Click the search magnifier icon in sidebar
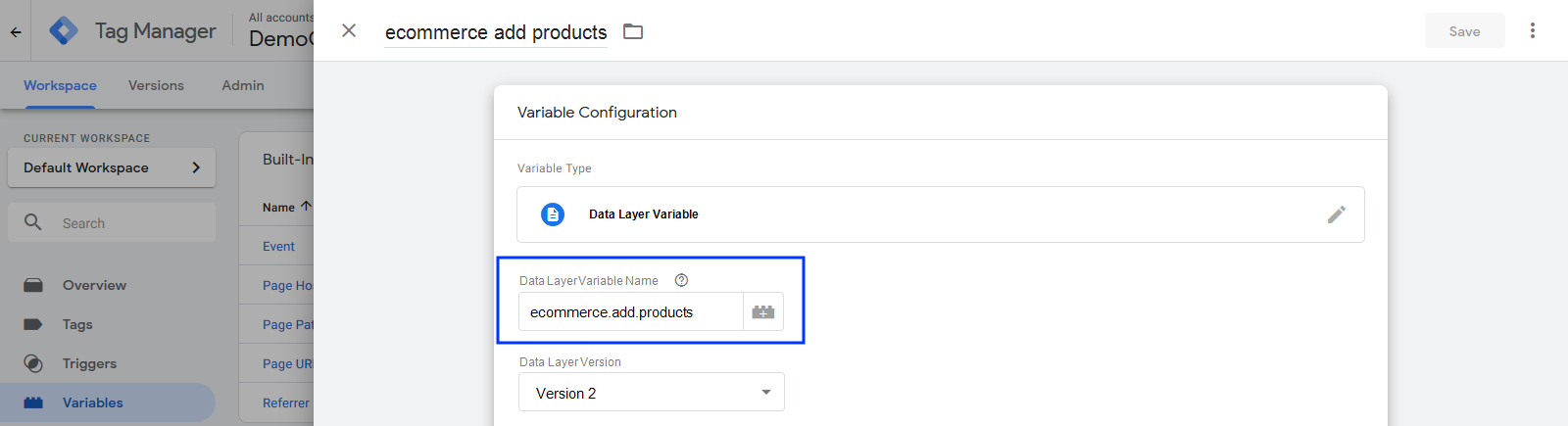The image size is (1568, 426). (33, 222)
